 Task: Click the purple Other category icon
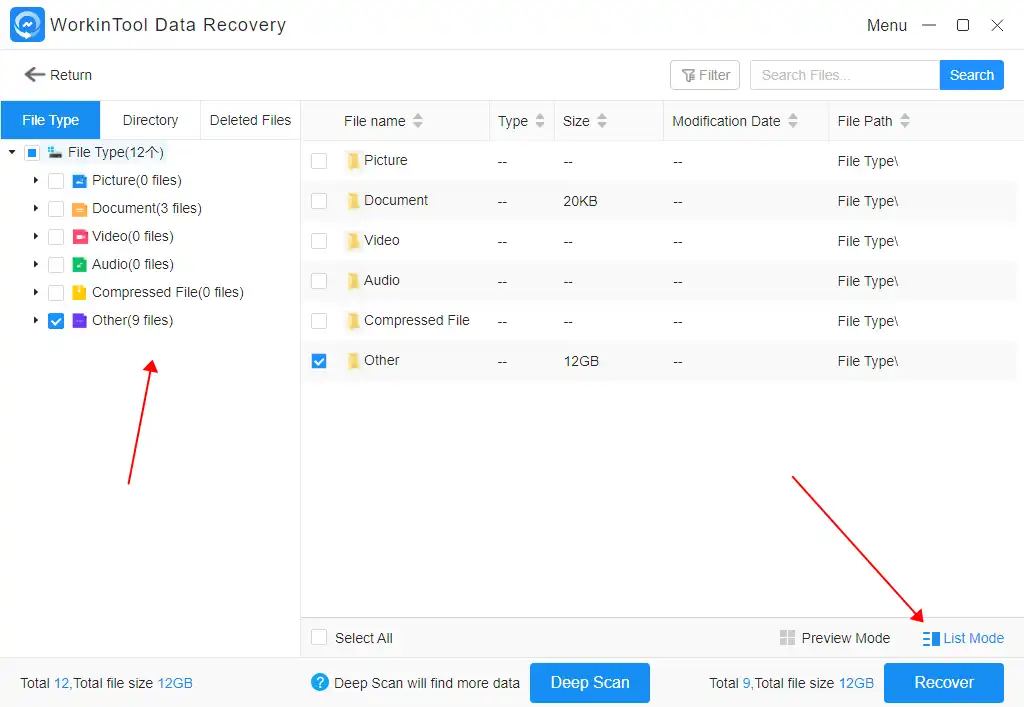click(79, 321)
